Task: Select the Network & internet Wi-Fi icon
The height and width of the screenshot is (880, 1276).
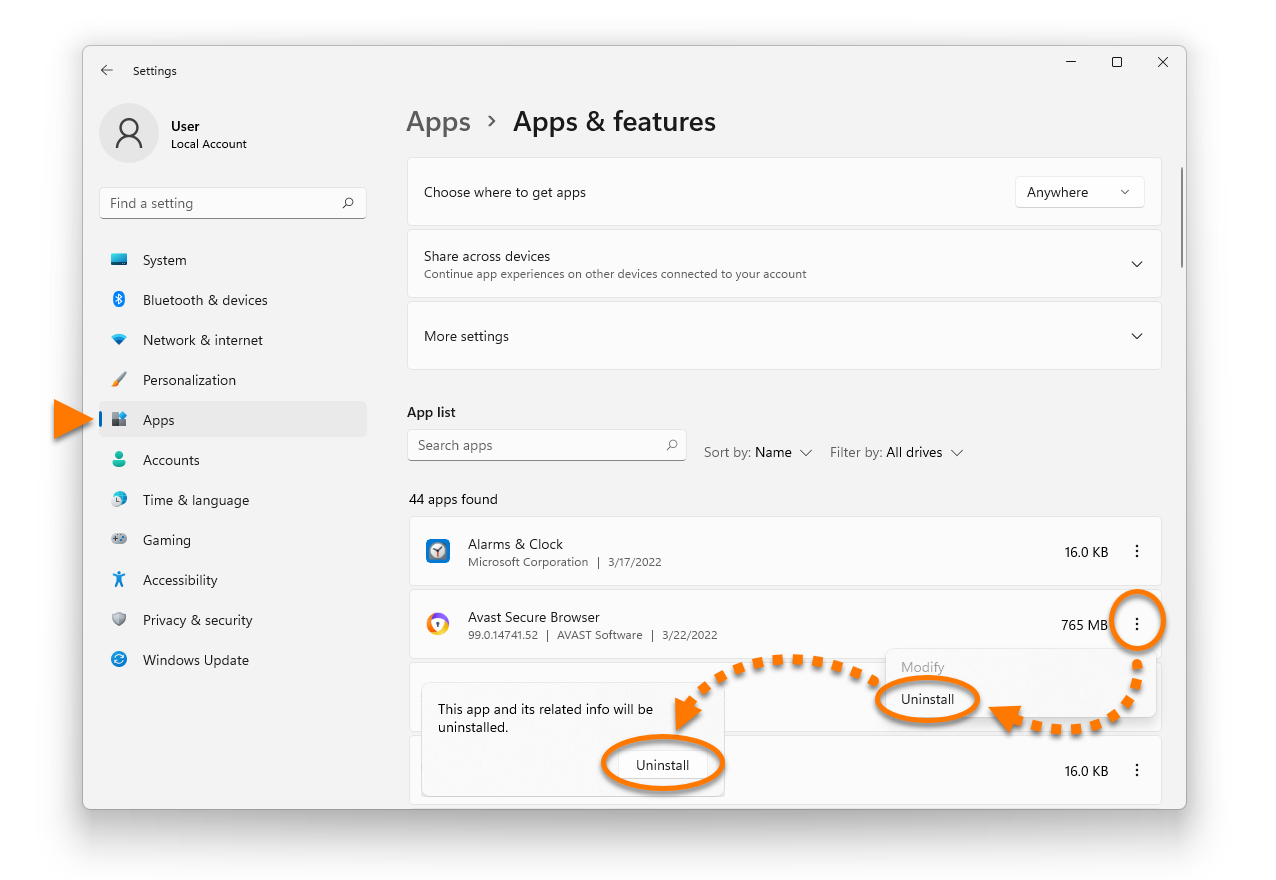Action: point(119,340)
